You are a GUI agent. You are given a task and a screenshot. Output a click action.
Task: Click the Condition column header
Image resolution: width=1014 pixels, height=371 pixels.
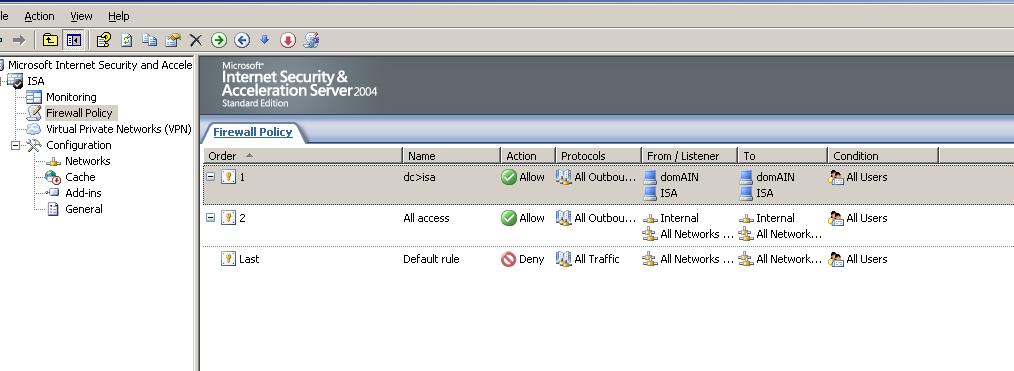[883, 156]
